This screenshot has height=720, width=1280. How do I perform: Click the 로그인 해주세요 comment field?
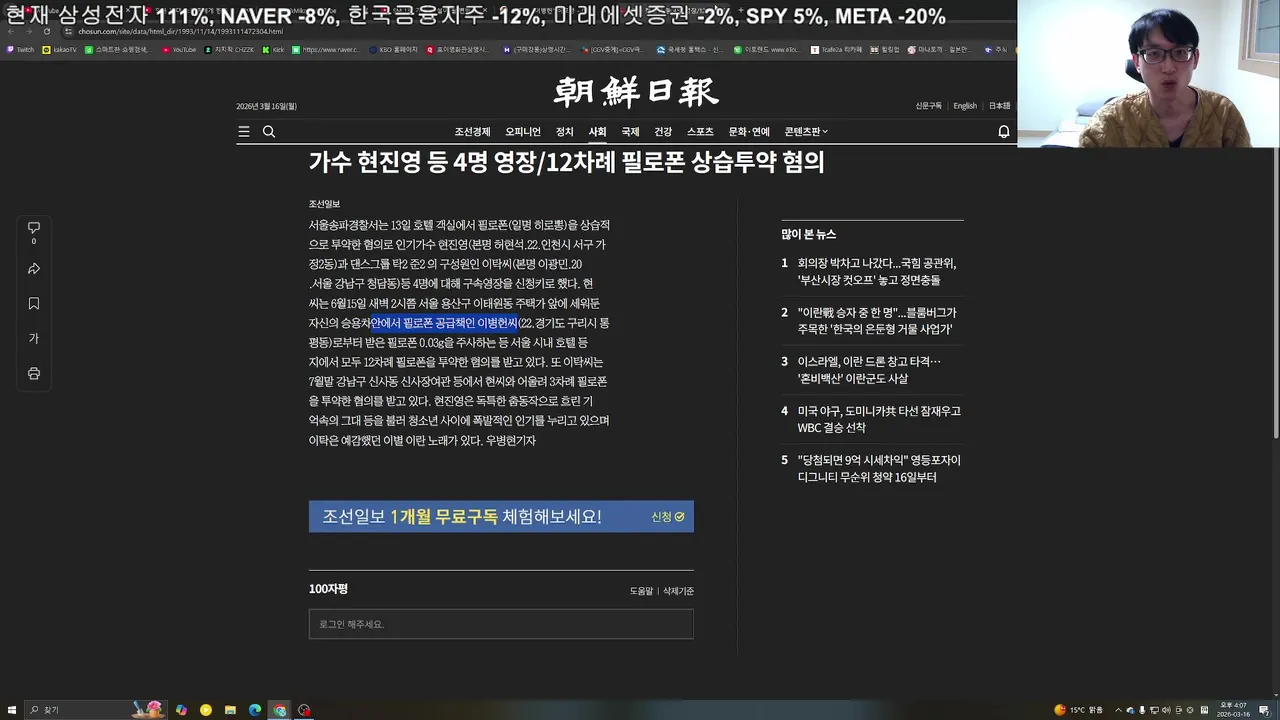501,624
